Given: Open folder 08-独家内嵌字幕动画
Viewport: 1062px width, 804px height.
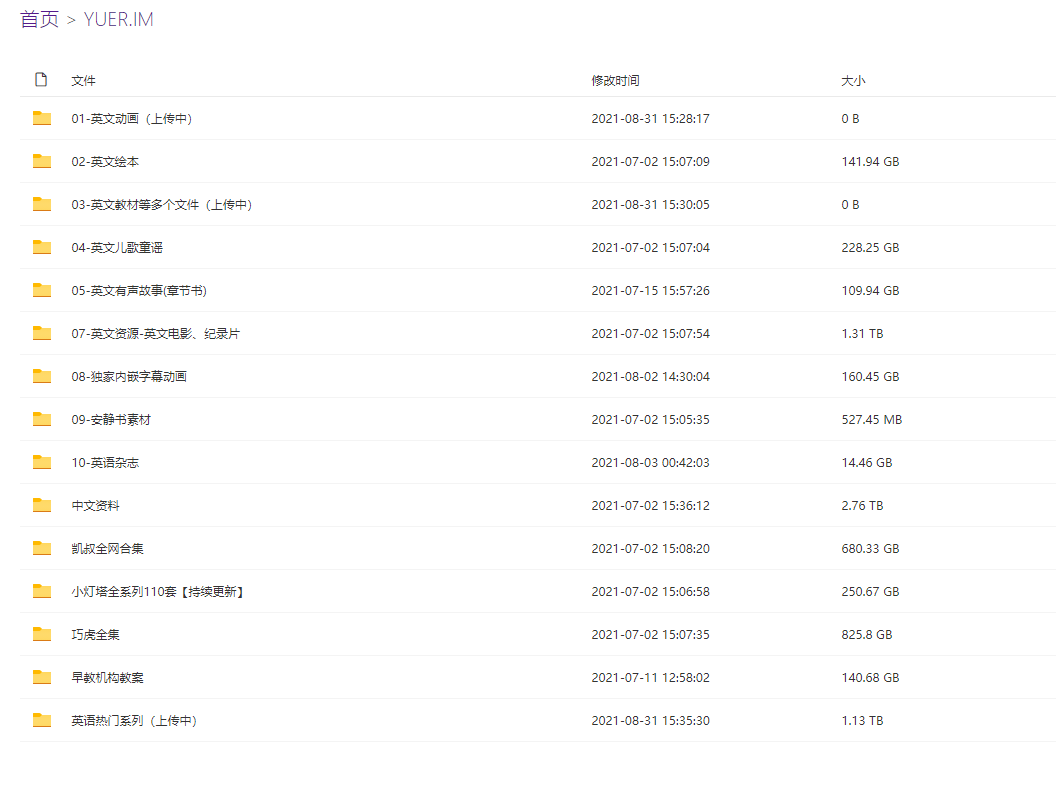Looking at the screenshot, I should [x=129, y=377].
